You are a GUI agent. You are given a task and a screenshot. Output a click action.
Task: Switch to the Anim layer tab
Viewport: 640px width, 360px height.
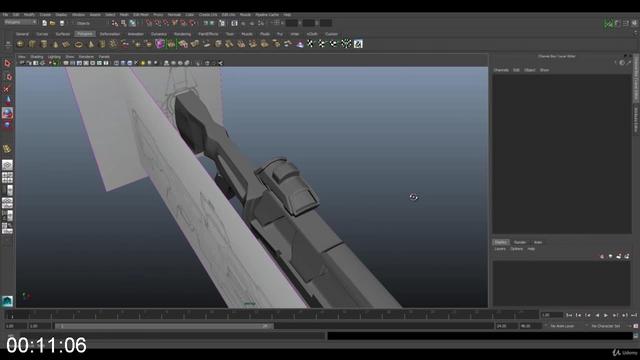point(538,242)
